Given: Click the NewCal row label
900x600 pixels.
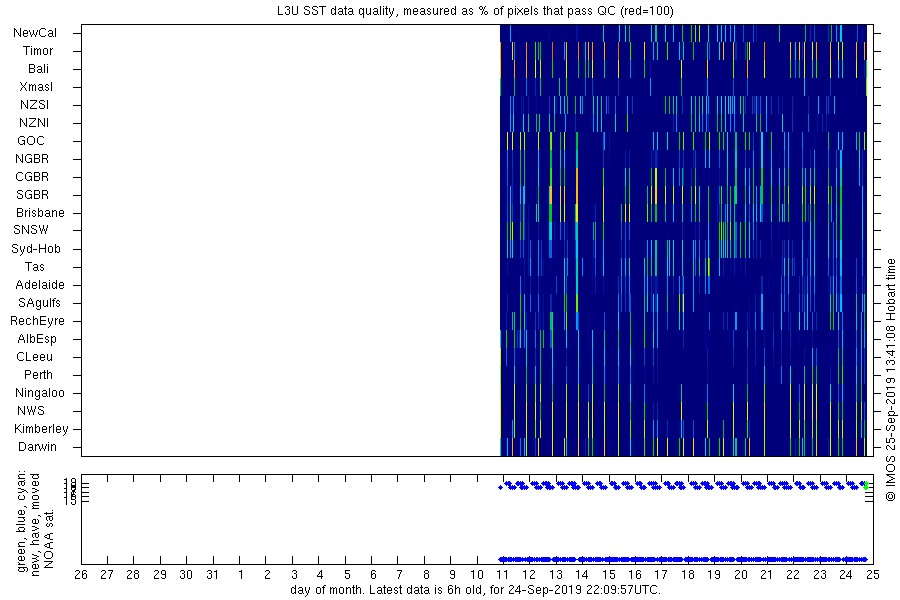Looking at the screenshot, I should click(35, 33).
